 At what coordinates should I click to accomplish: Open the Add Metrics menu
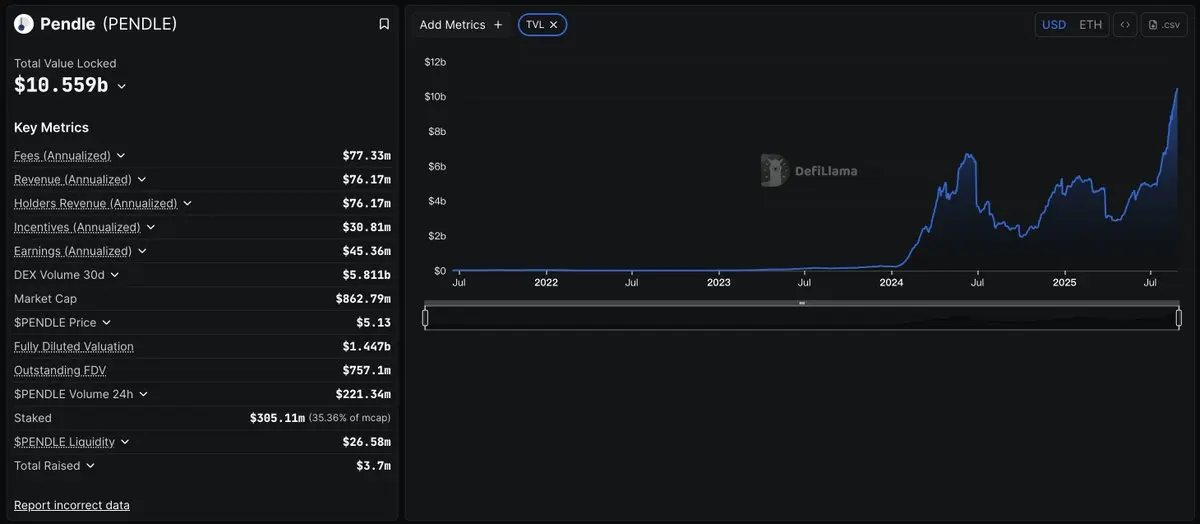click(461, 25)
